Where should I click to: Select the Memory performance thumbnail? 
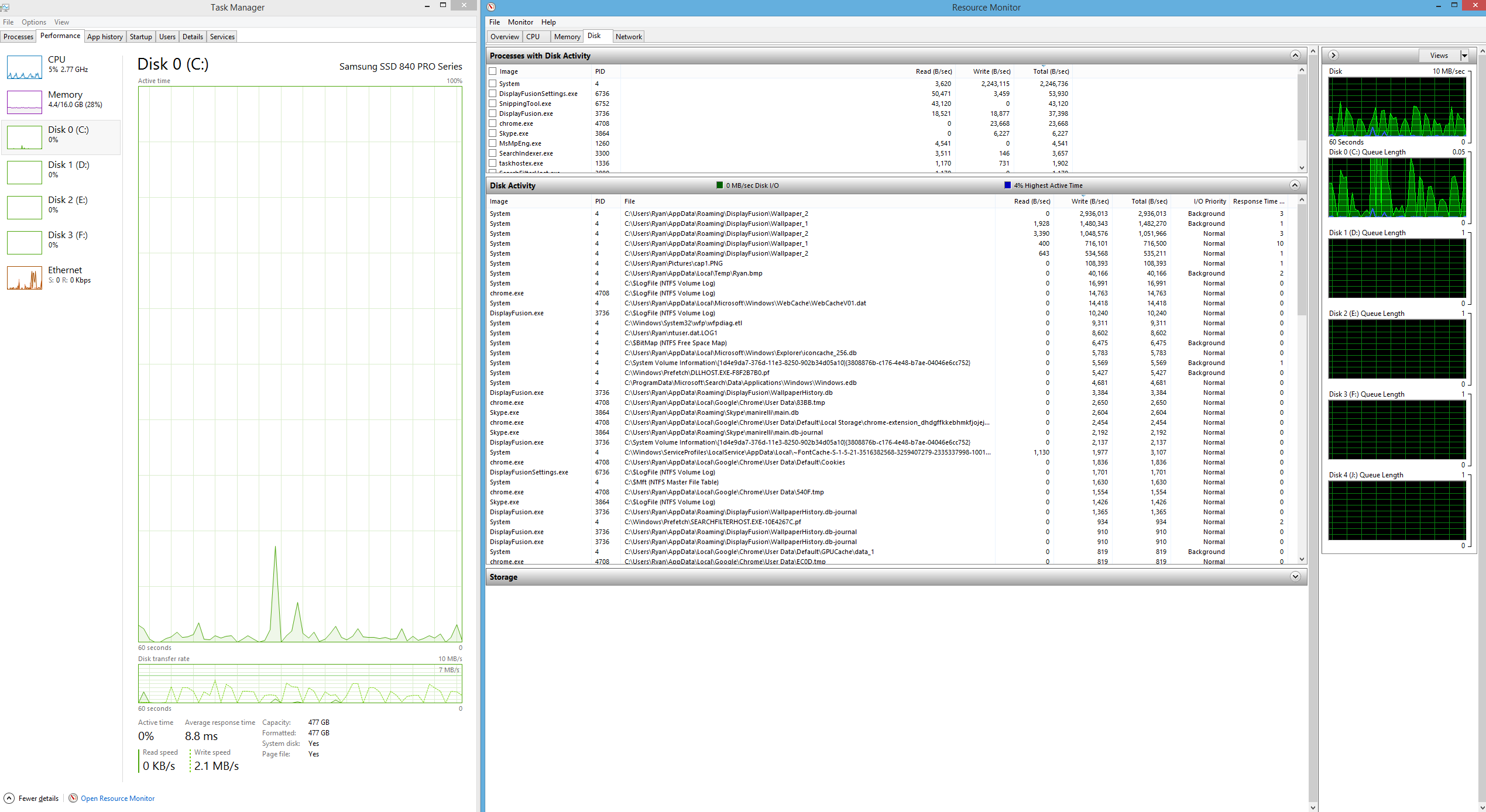24,102
